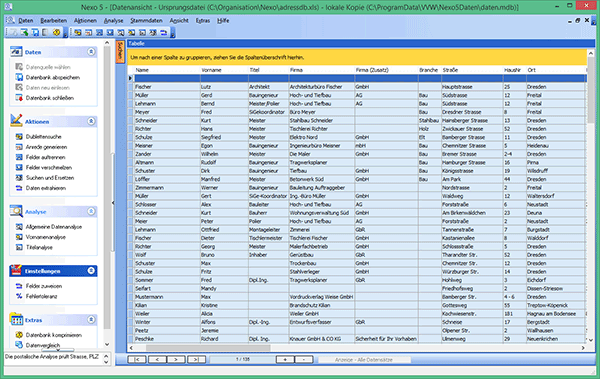Screen dimensions: 600x379
Task: Select the cell 'Architekturbüro Fischer'
Action: click(321, 87)
